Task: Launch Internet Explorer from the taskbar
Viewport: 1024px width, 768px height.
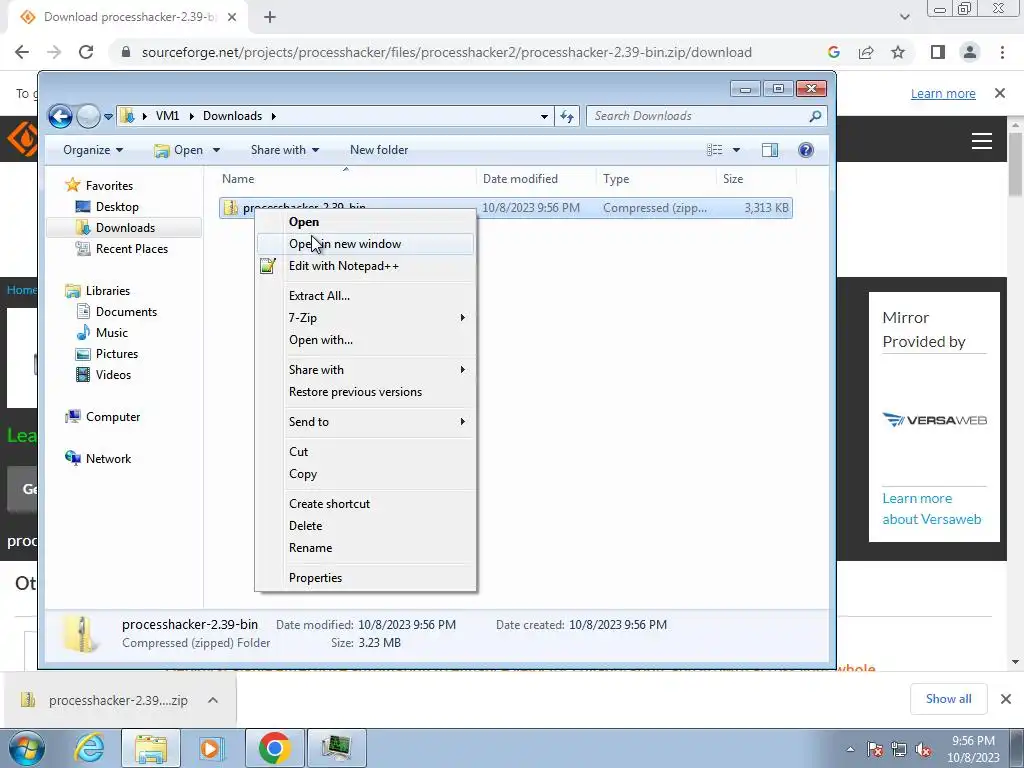Action: pos(89,748)
